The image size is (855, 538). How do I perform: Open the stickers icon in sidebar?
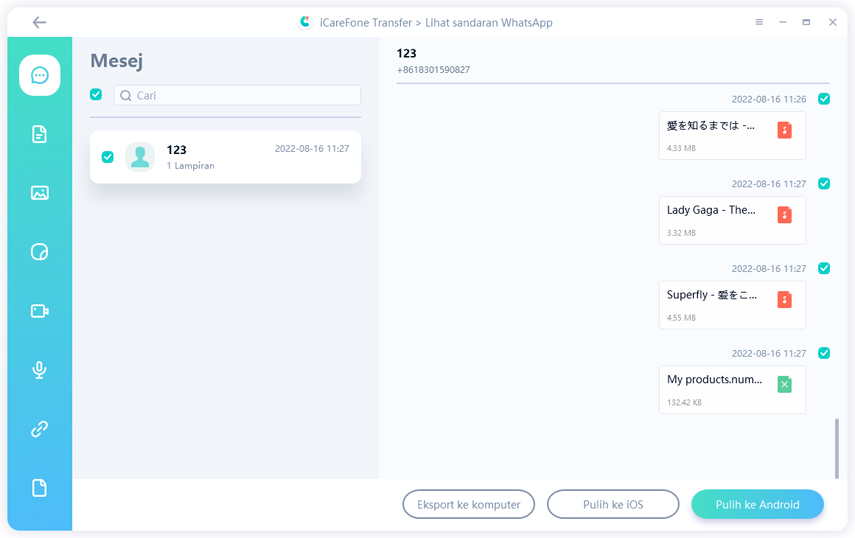tap(39, 252)
